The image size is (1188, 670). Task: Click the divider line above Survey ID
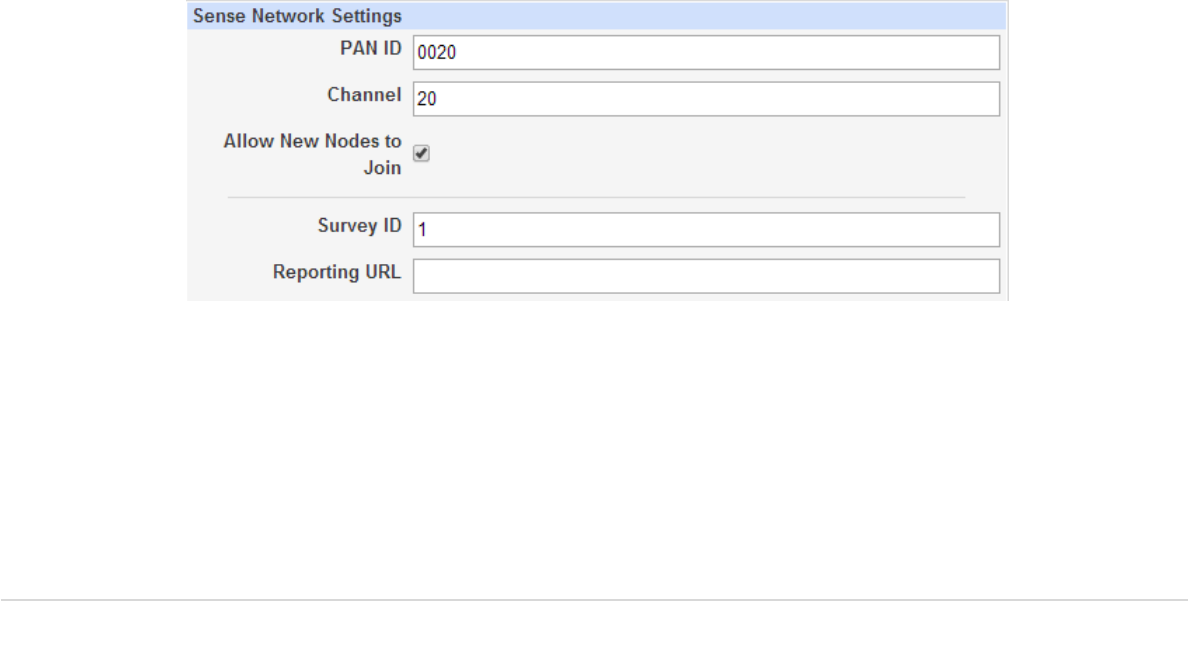(x=596, y=197)
